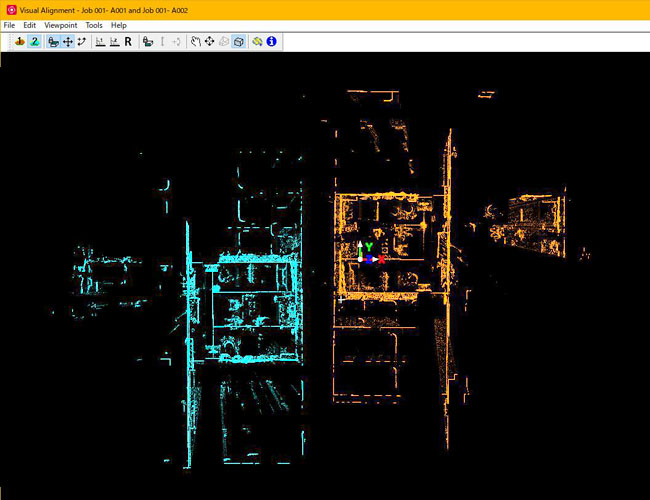Activate the four-arrow translate tool

click(68, 41)
